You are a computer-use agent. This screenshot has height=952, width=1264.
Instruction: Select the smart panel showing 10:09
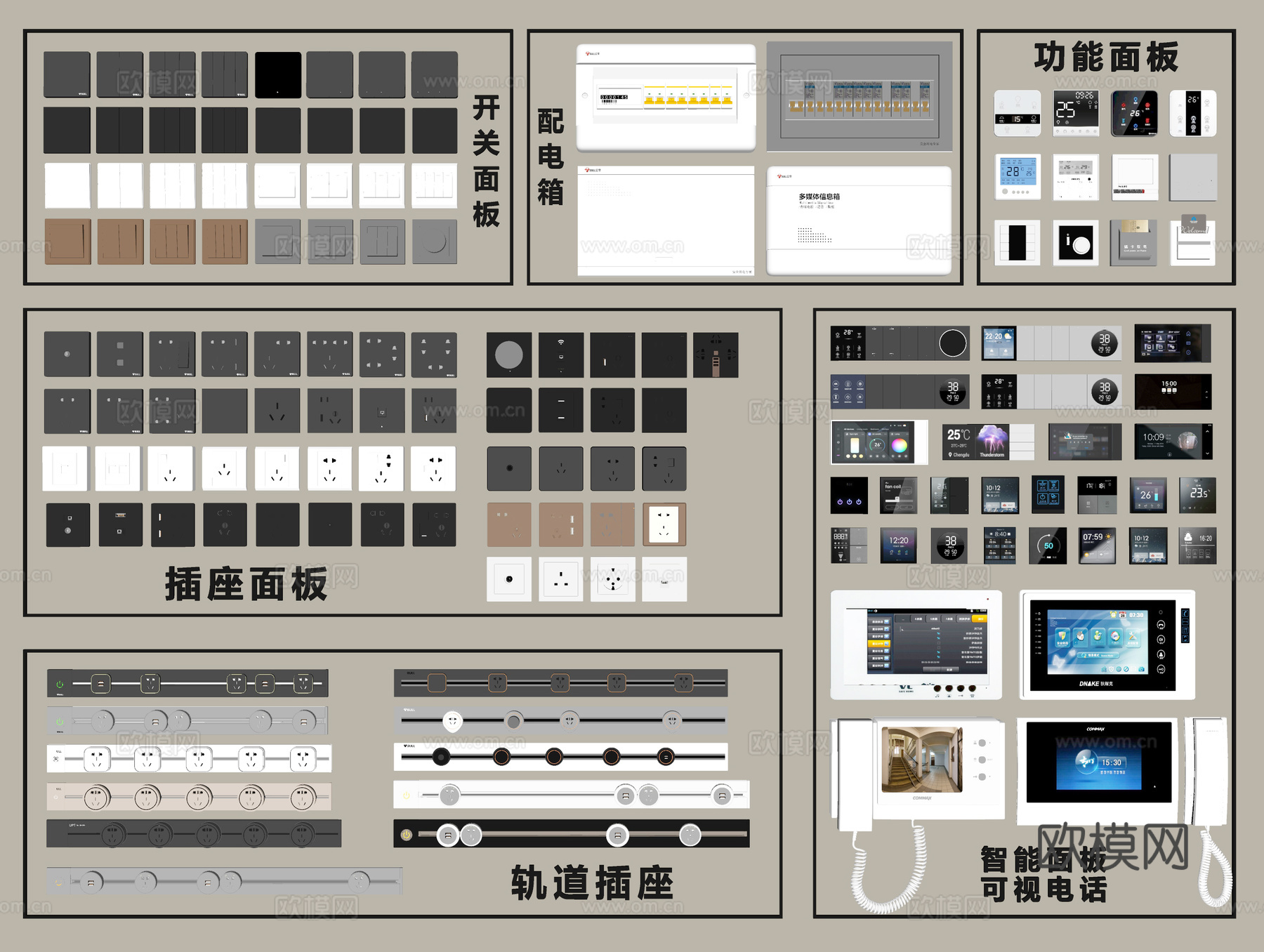tap(1173, 442)
